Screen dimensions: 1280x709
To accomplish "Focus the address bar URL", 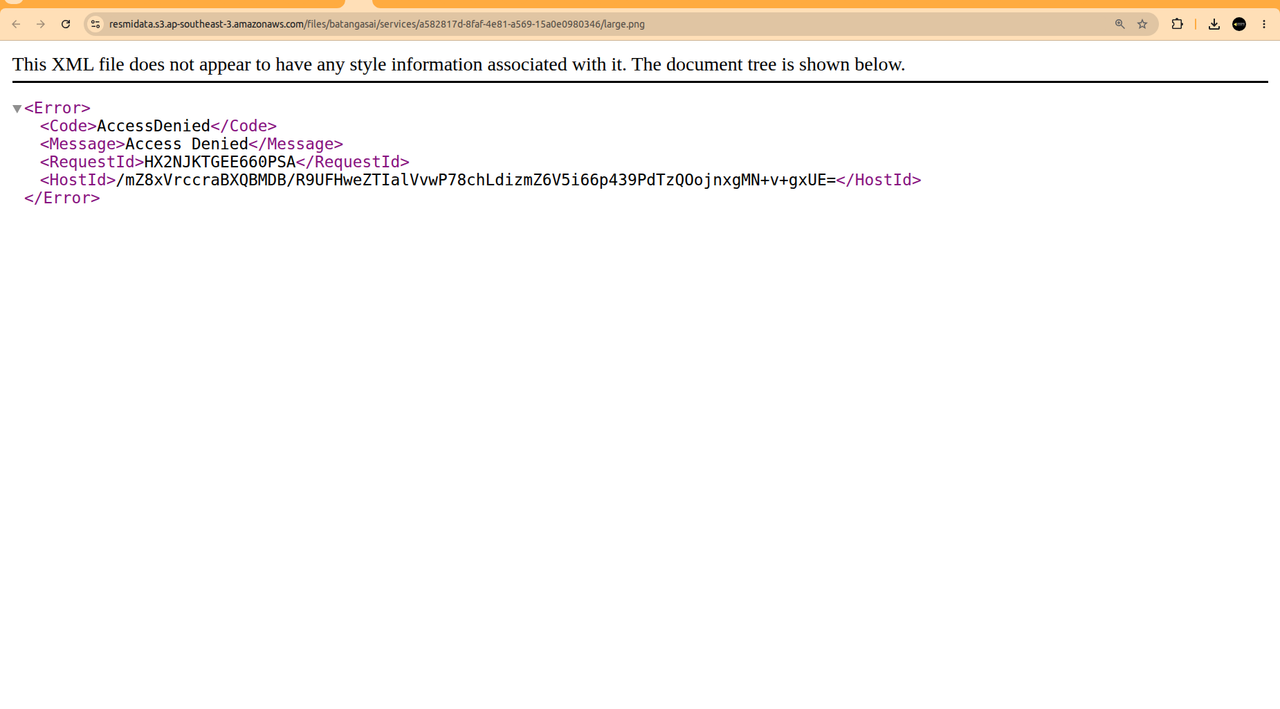I will (377, 24).
